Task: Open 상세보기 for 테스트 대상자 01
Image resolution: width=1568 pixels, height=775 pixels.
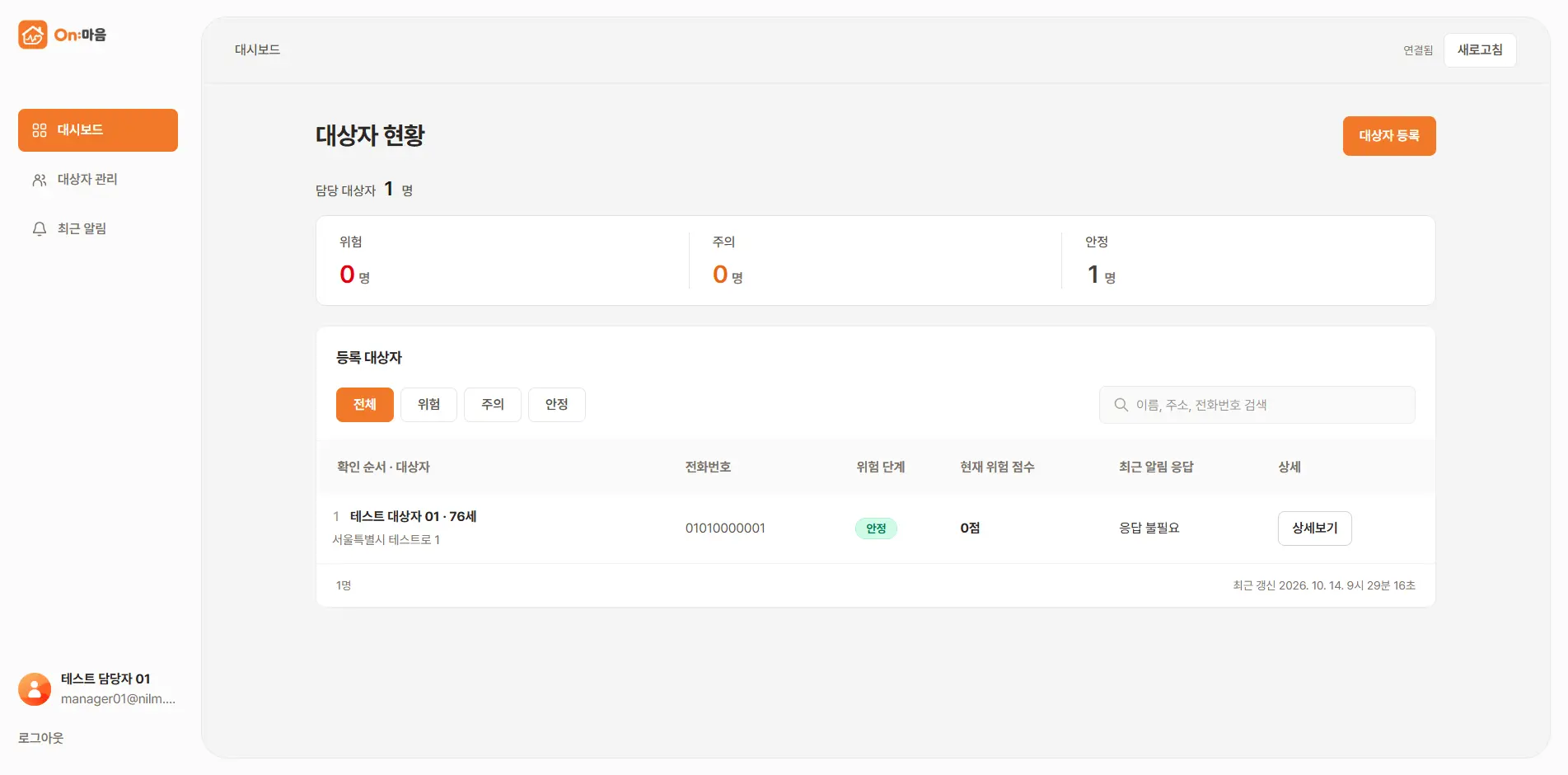Action: [1315, 528]
